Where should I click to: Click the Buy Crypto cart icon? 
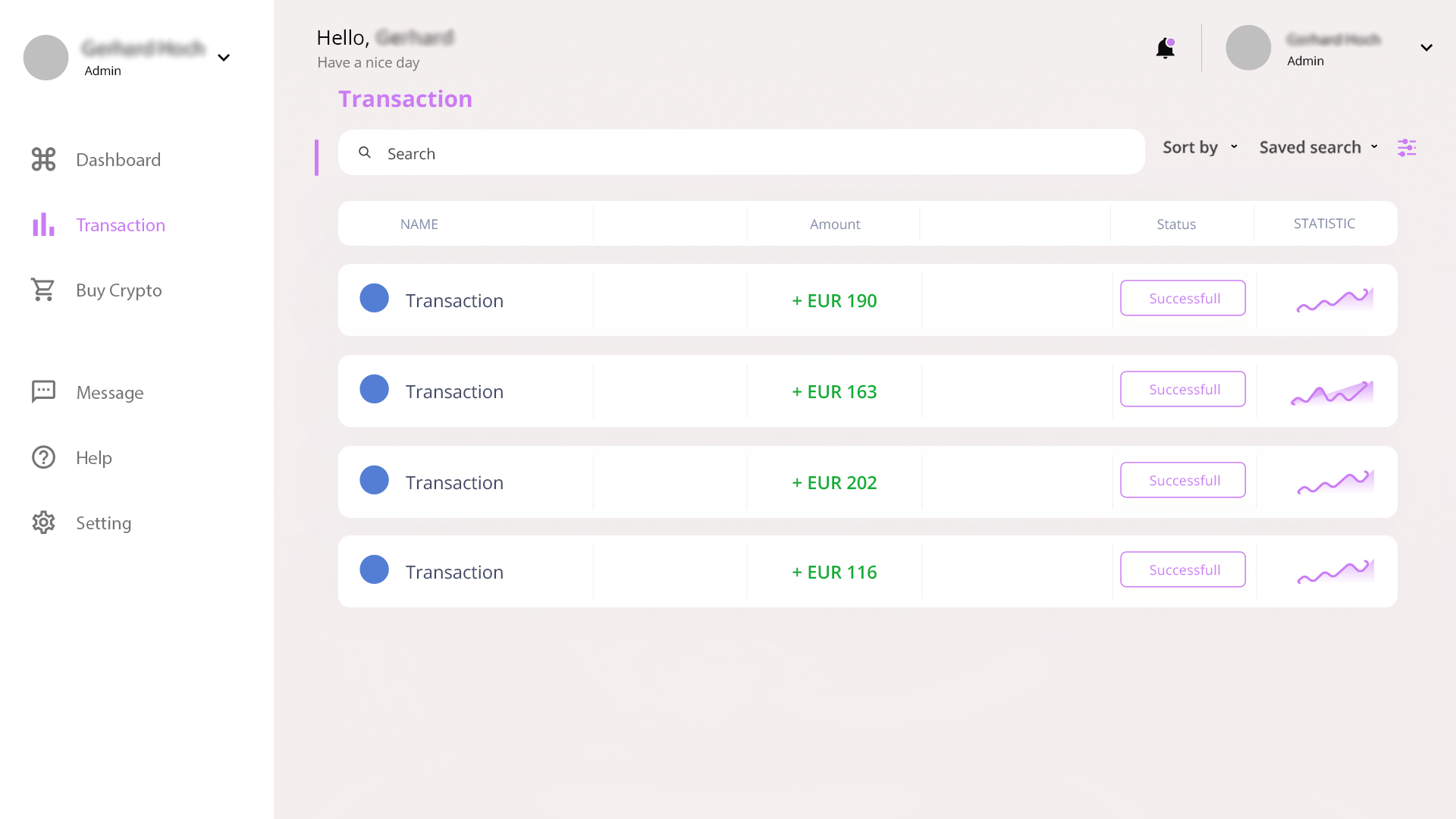click(x=43, y=290)
